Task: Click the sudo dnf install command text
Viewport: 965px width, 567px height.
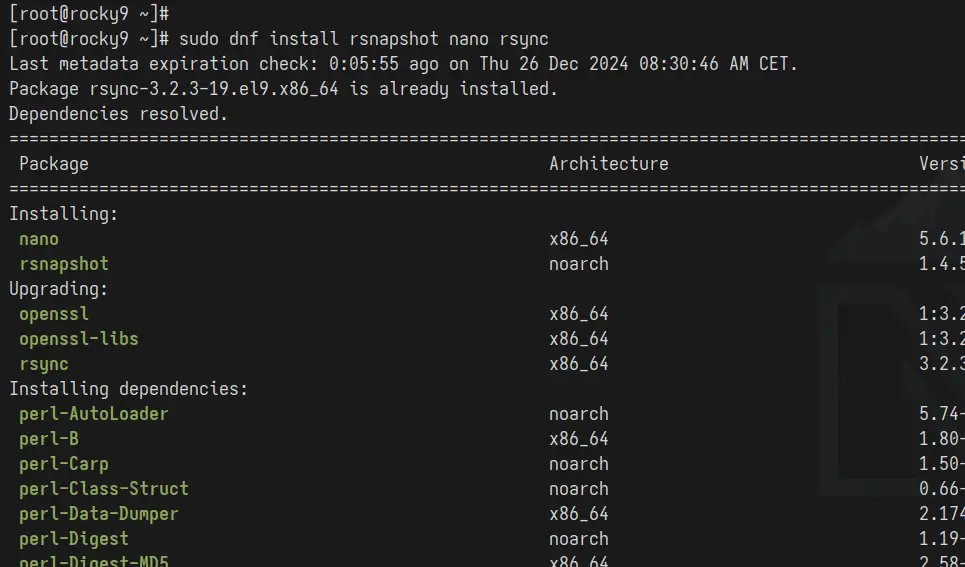Action: (x=364, y=39)
